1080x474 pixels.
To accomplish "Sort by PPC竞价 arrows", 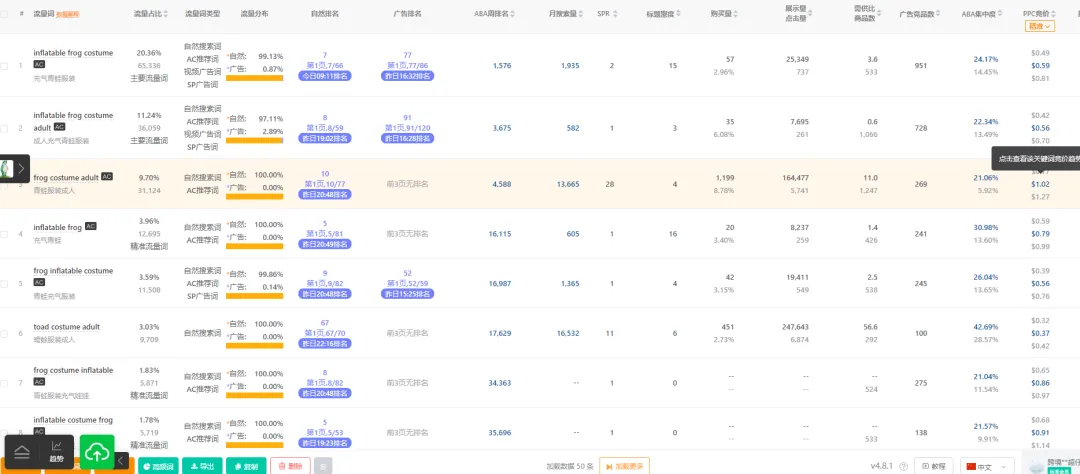I will 1053,14.
